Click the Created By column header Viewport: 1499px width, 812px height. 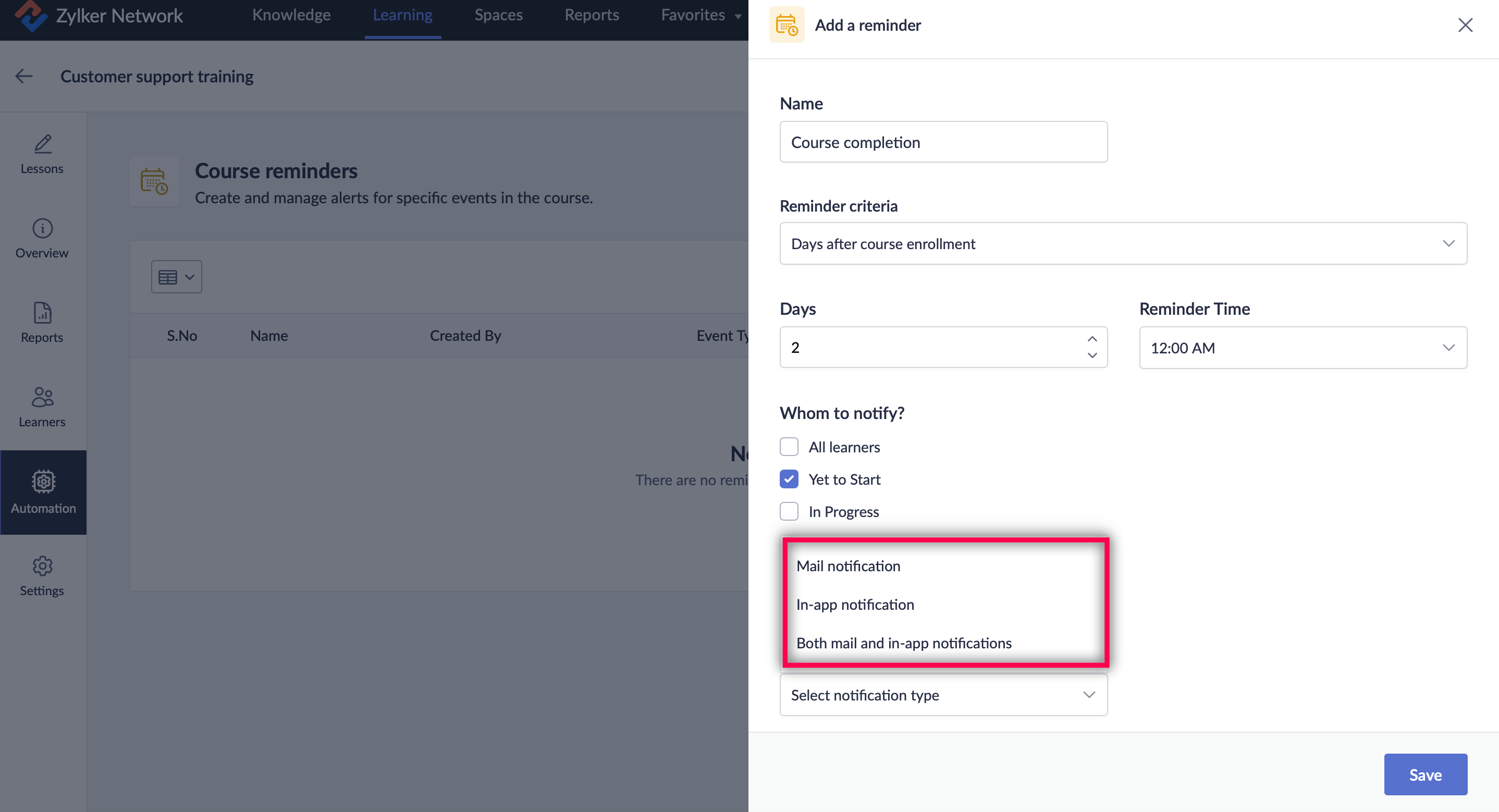point(465,335)
